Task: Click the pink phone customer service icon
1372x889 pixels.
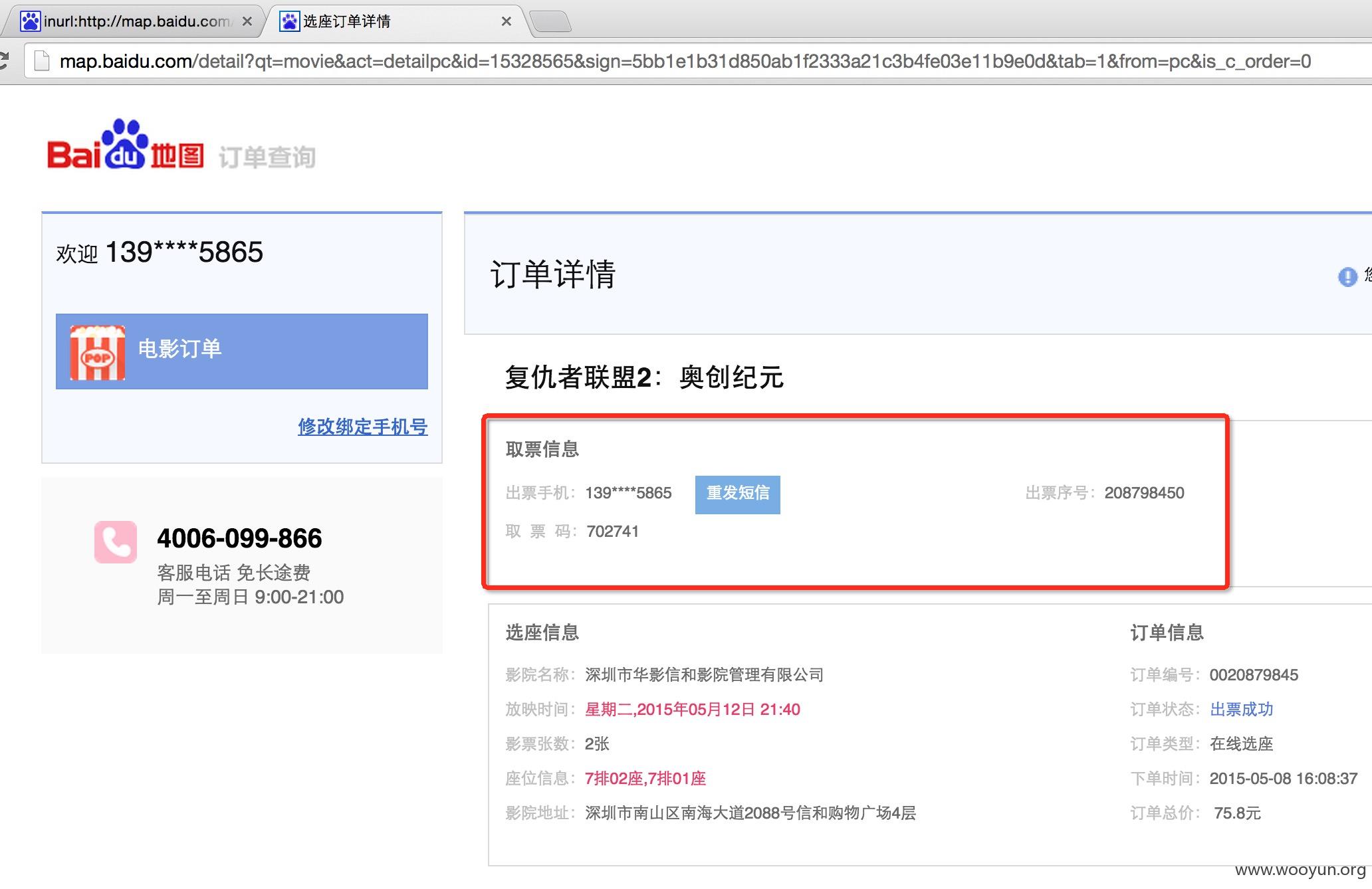Action: click(116, 542)
